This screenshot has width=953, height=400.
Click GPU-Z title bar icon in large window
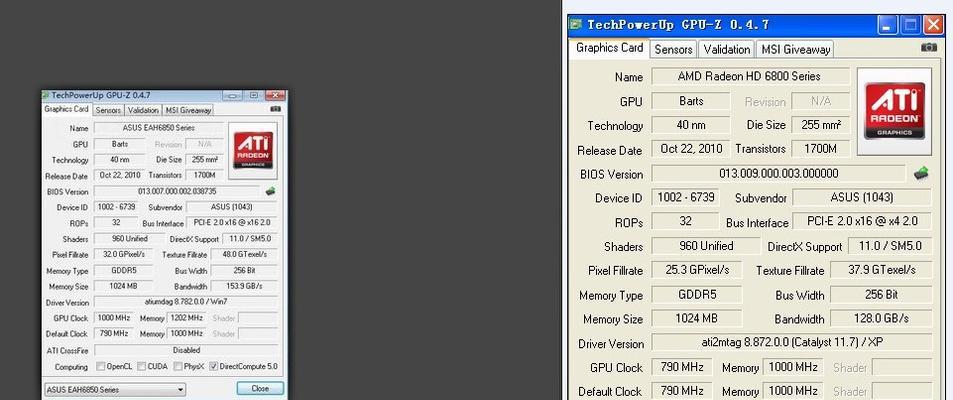(575, 24)
